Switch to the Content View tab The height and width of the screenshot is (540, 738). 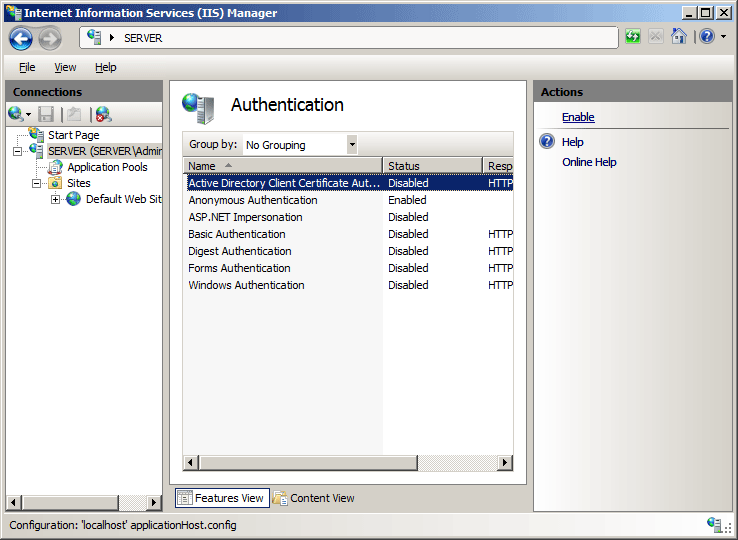click(x=322, y=498)
